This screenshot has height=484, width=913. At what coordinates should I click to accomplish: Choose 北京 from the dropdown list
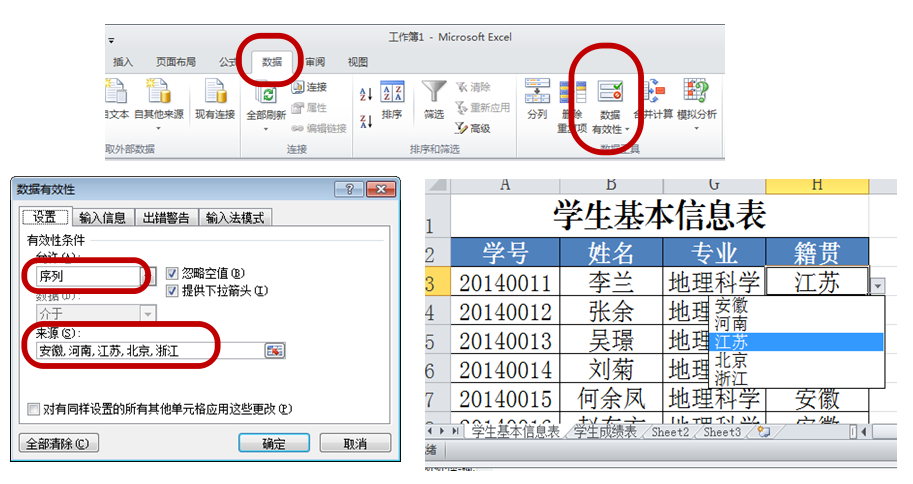tap(796, 360)
